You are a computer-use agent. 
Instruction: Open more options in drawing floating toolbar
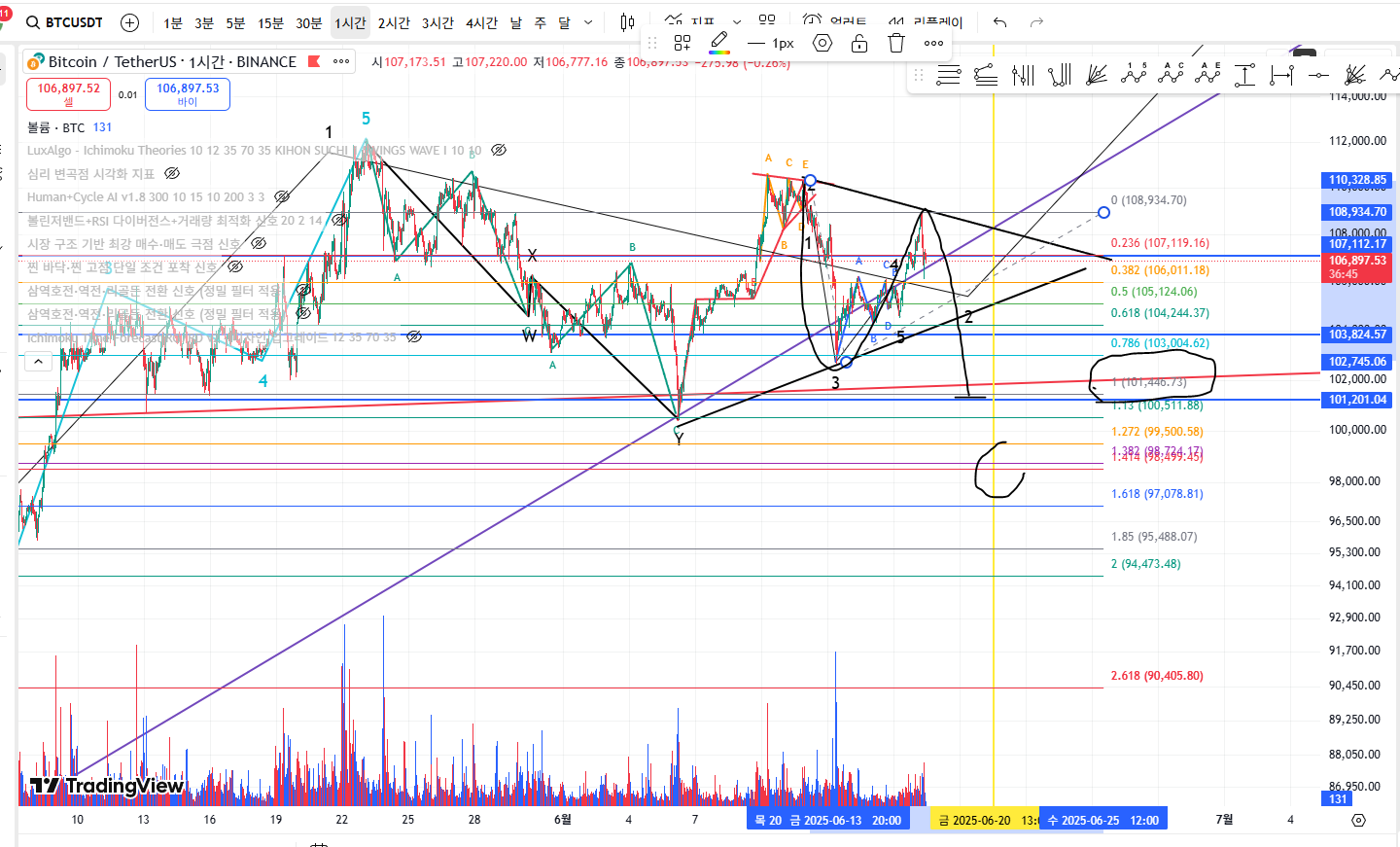point(933,43)
